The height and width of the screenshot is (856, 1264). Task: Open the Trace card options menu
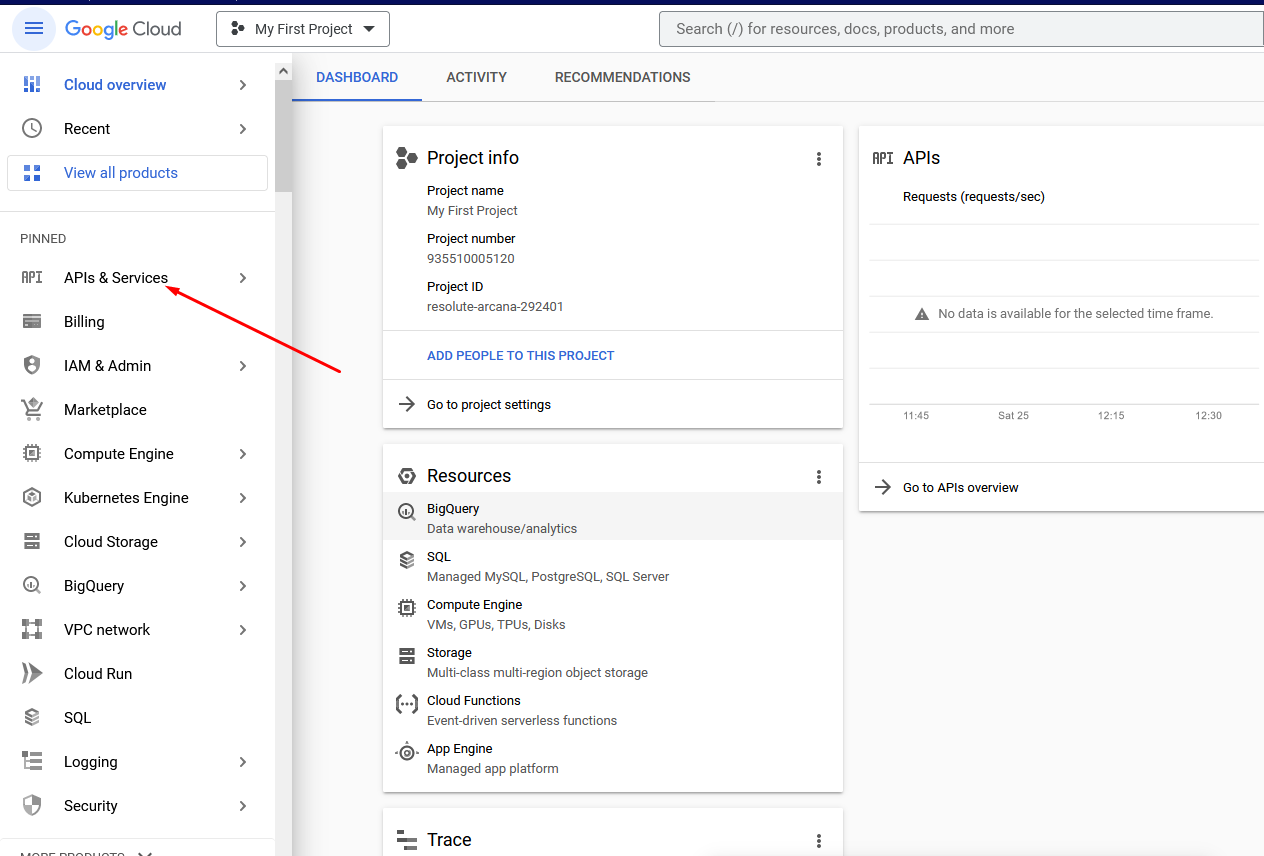(819, 841)
